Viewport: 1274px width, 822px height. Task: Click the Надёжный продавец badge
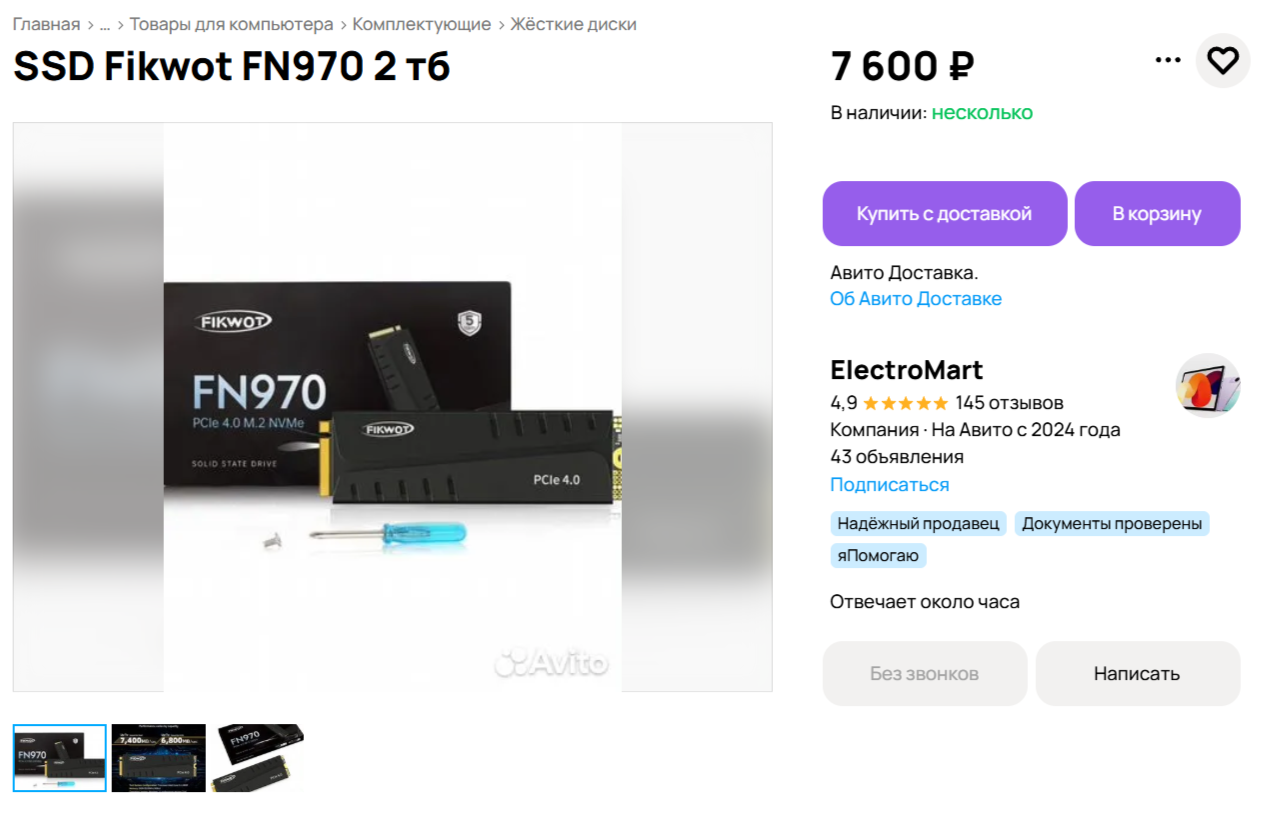pyautogui.click(x=919, y=524)
